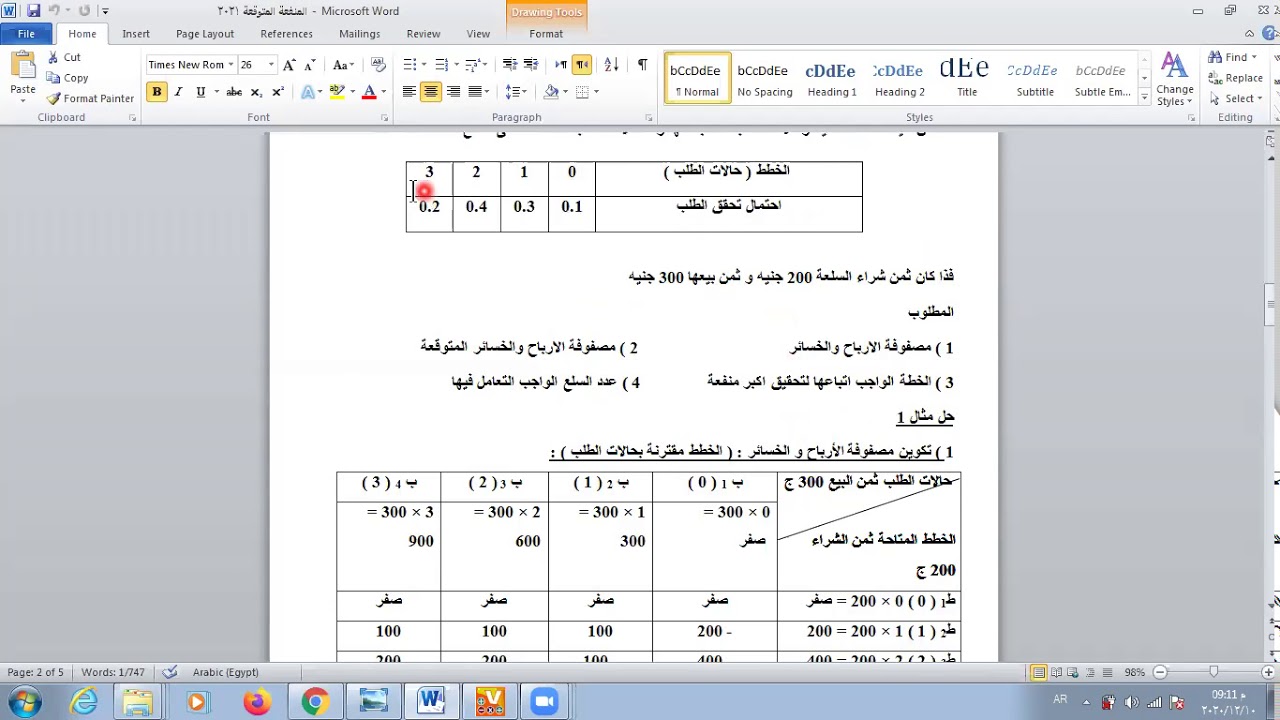The width and height of the screenshot is (1280, 720).
Task: Open the Bullets dropdown
Action: pos(424,65)
